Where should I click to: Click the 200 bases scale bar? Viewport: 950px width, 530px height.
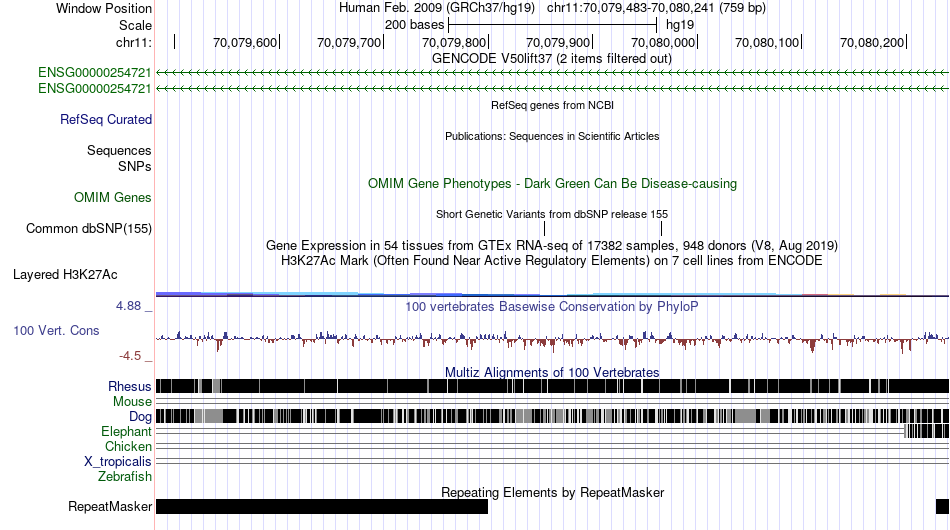pyautogui.click(x=553, y=25)
